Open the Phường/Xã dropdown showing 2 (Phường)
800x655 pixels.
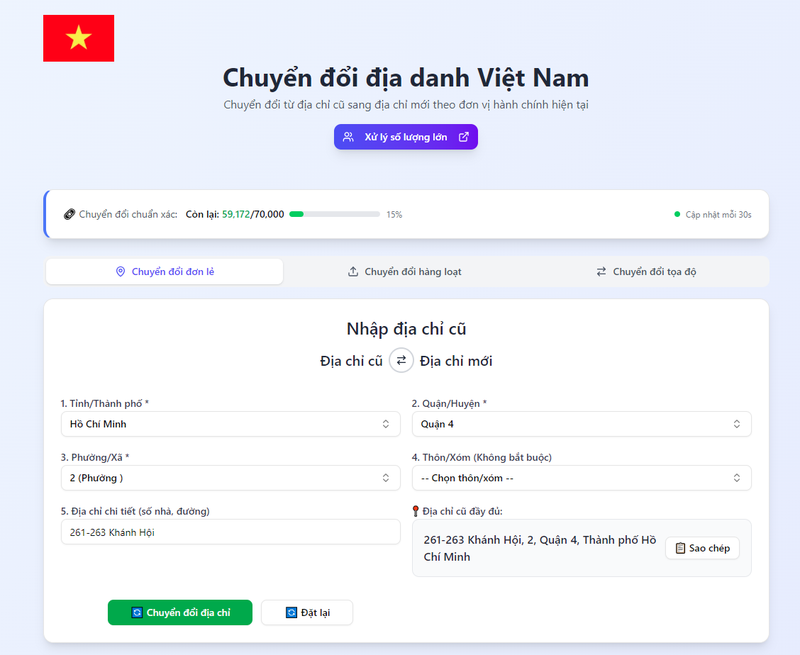(x=231, y=478)
